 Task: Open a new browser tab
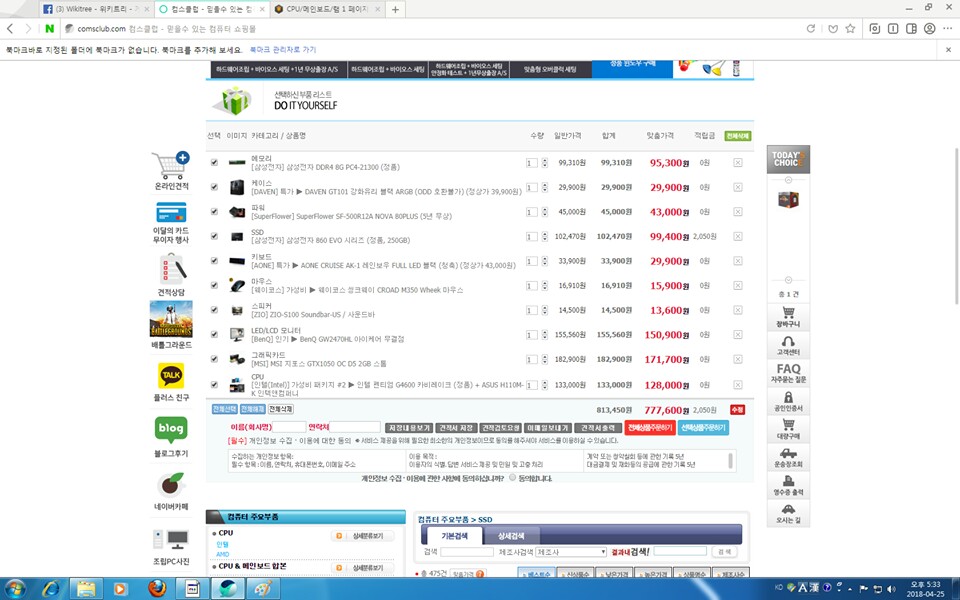(396, 9)
